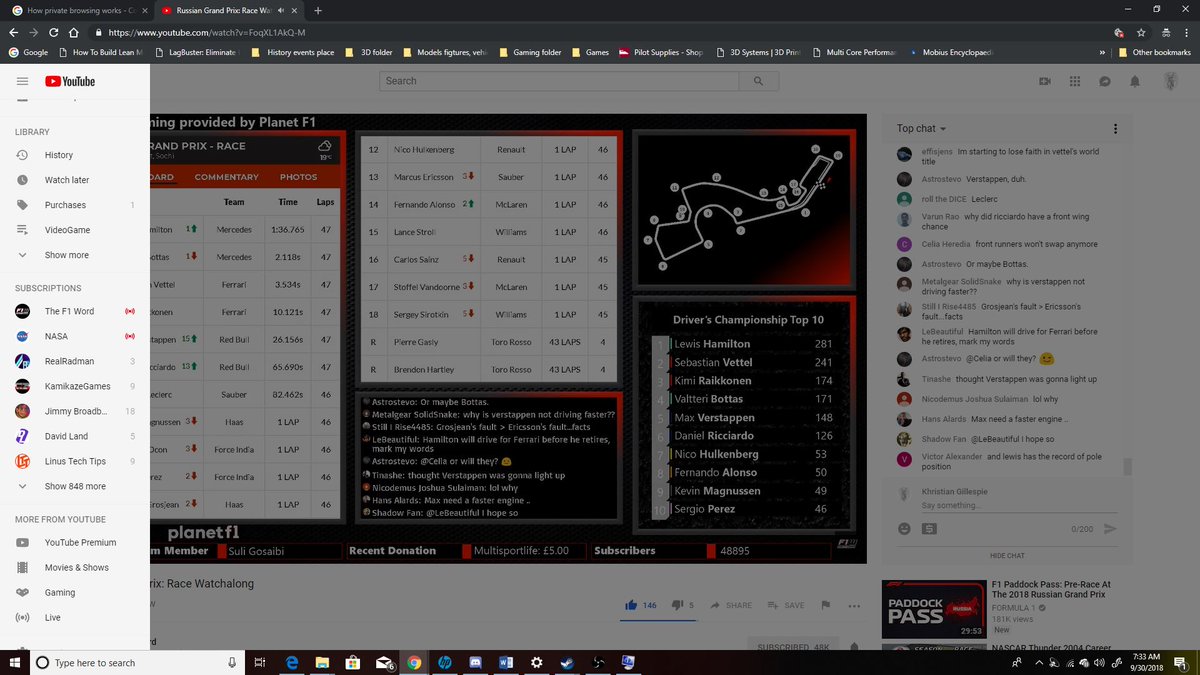The height and width of the screenshot is (675, 1200).
Task: Expand Show 848 more subscriptions
Action: 75,486
